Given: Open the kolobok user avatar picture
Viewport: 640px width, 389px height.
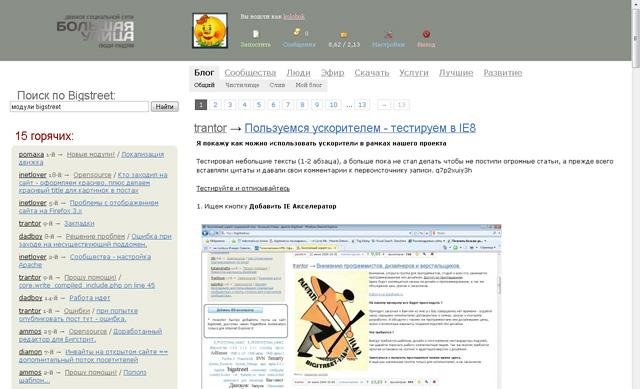Looking at the screenshot, I should (210, 31).
